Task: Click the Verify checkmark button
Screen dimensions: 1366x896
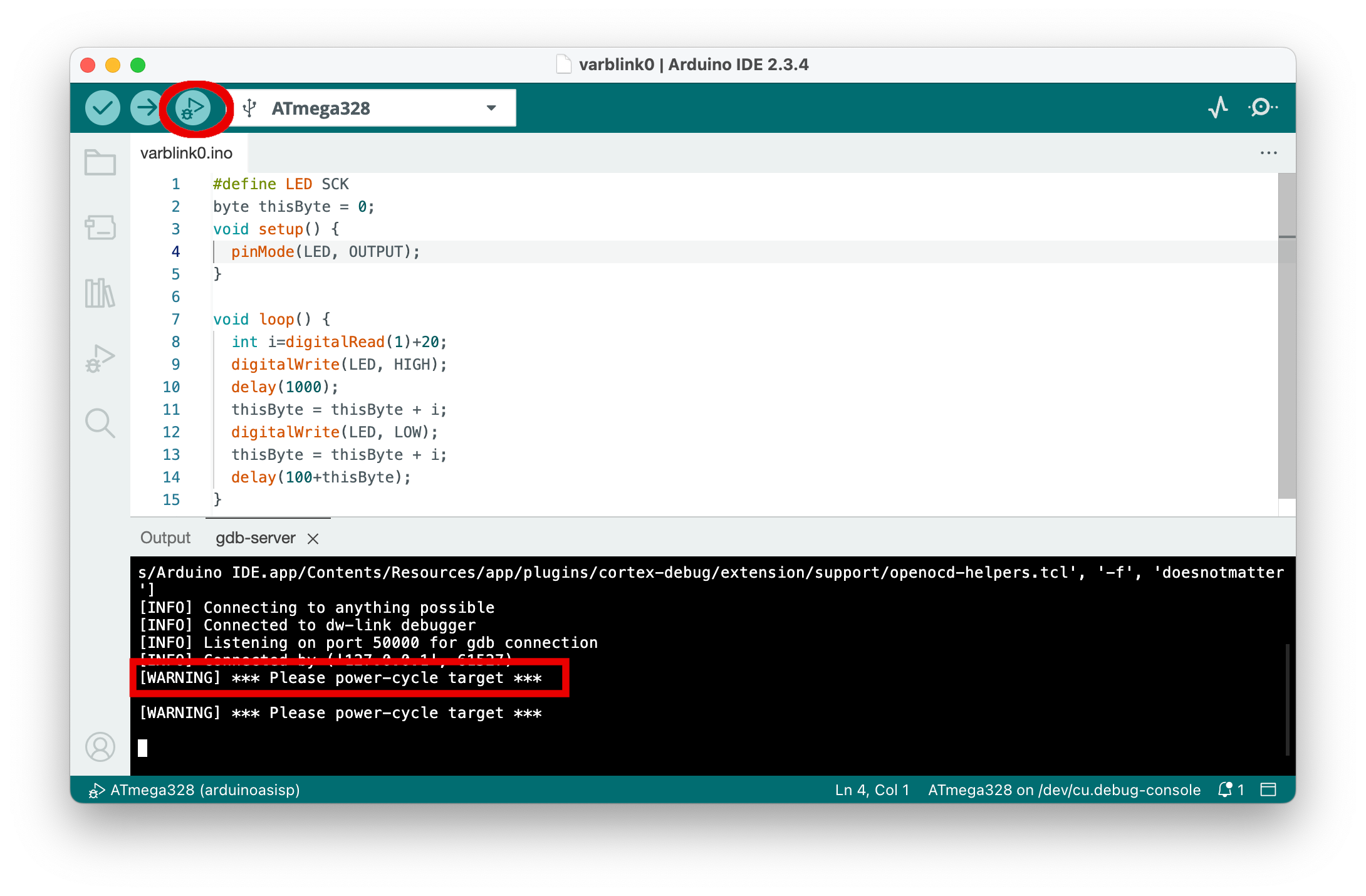Action: pos(102,108)
